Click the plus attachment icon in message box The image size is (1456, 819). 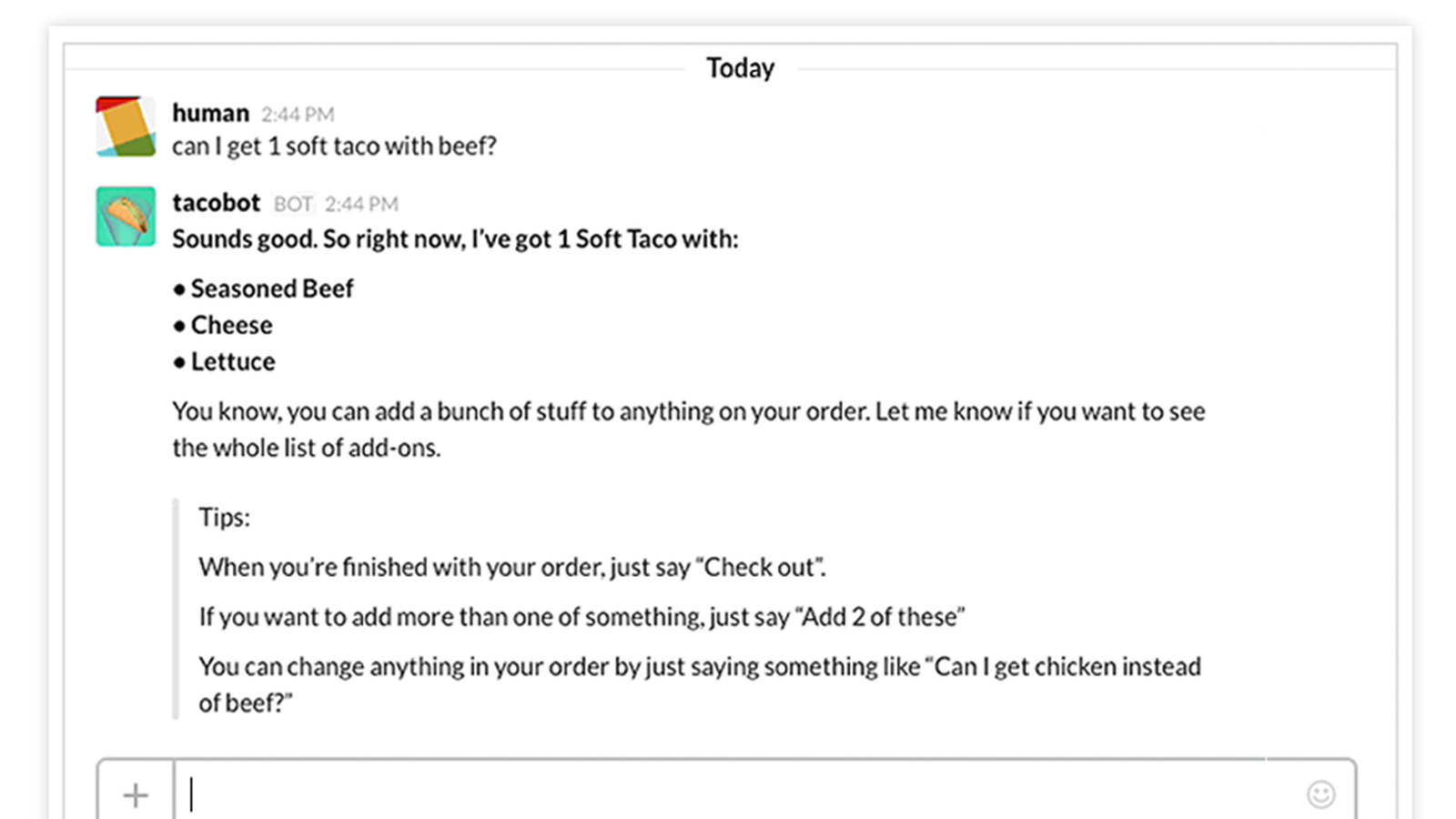tap(136, 795)
